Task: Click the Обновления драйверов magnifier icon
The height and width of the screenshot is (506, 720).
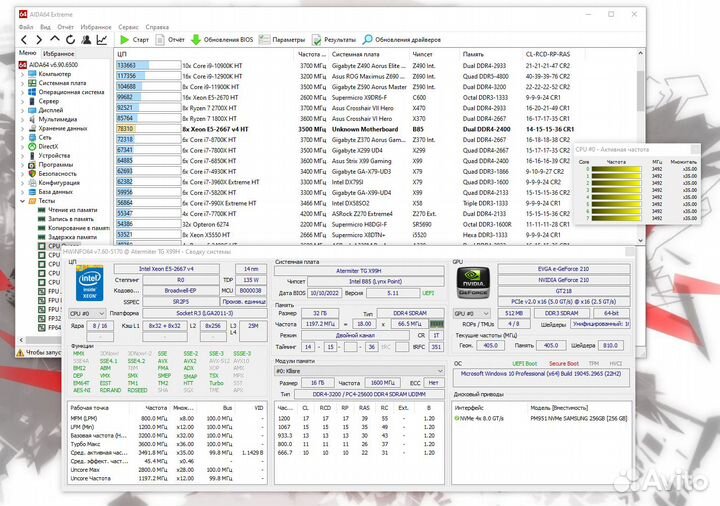Action: (x=367, y=40)
